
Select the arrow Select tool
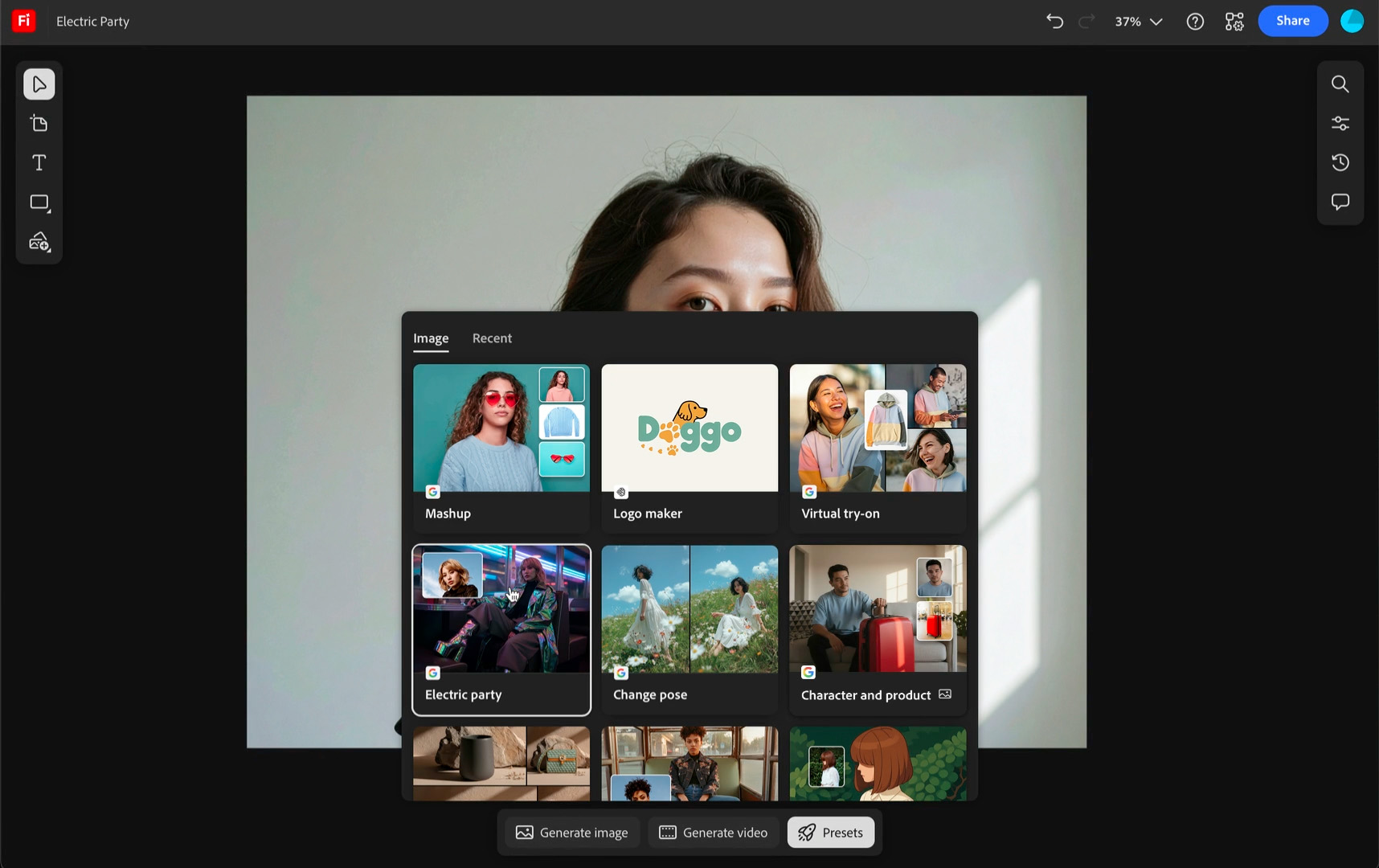(39, 84)
